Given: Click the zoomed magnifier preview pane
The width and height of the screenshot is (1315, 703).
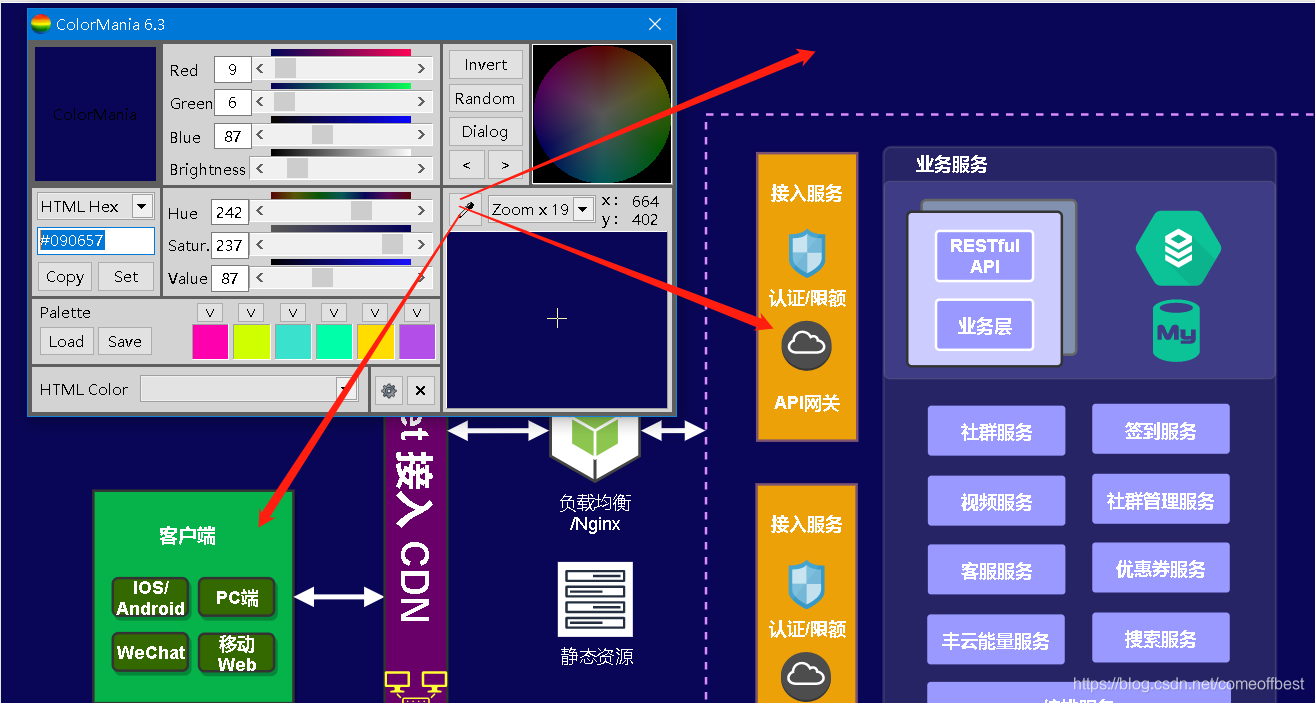Looking at the screenshot, I should [557, 319].
